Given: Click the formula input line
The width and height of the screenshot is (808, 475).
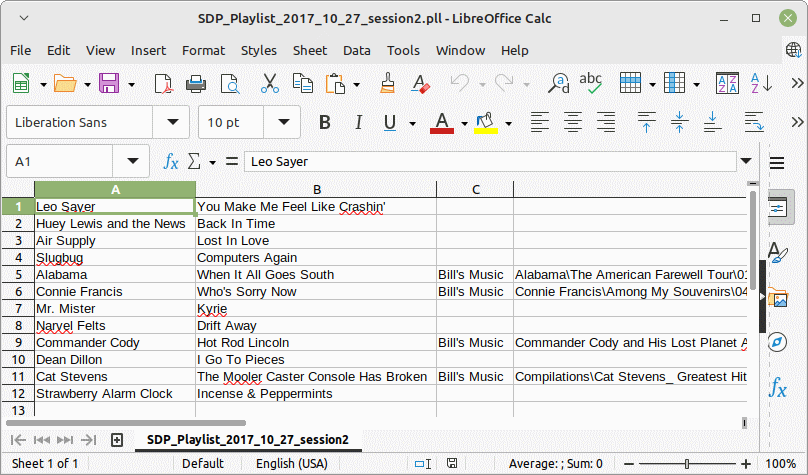Looking at the screenshot, I should (x=490, y=162).
